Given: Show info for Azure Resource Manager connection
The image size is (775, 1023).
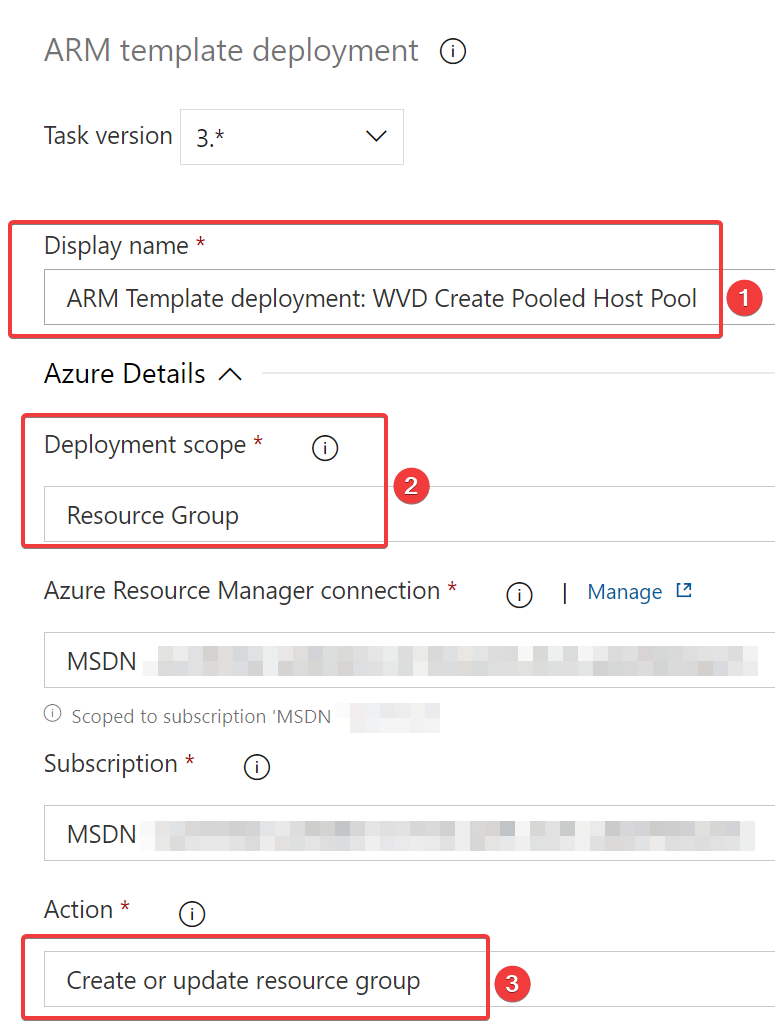Looking at the screenshot, I should (x=518, y=595).
